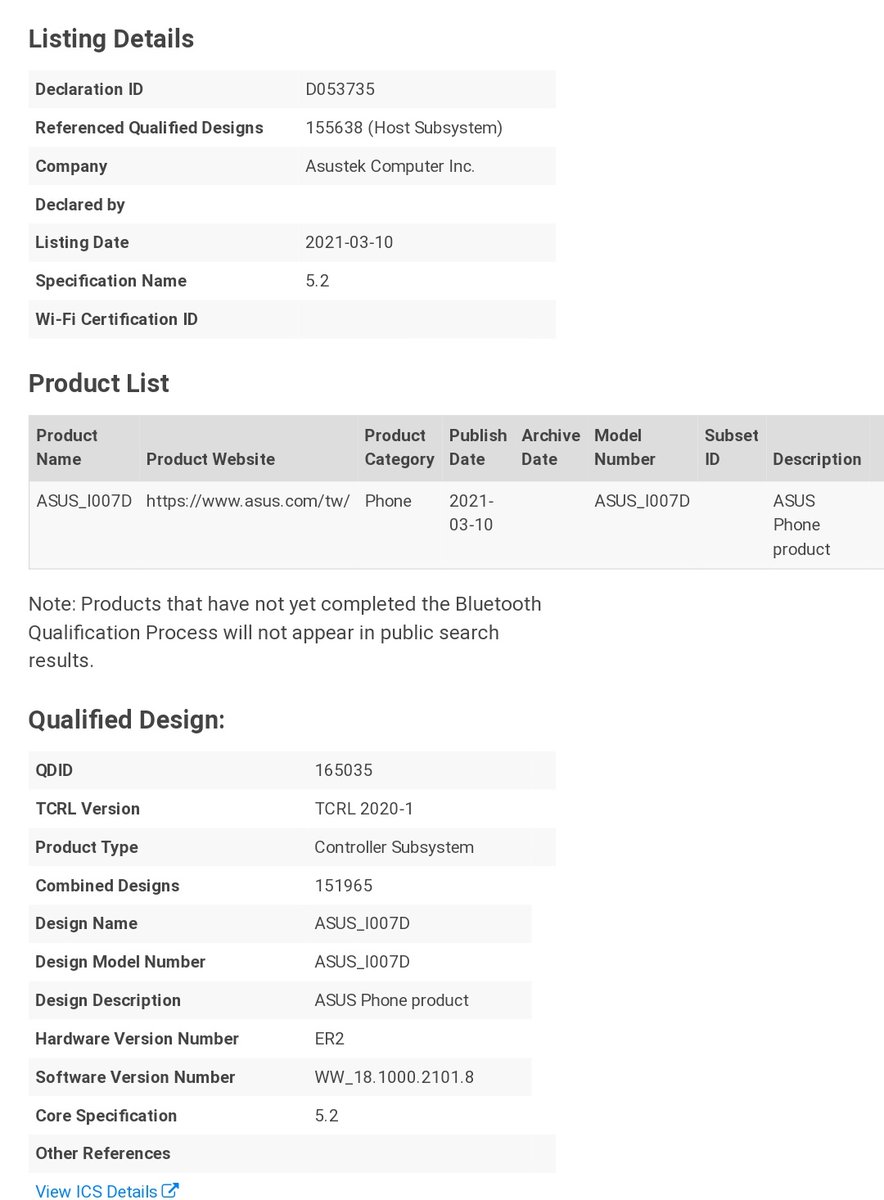Image resolution: width=884 pixels, height=1200 pixels.
Task: Click the Publish Date column header
Action: pyautogui.click(x=478, y=447)
